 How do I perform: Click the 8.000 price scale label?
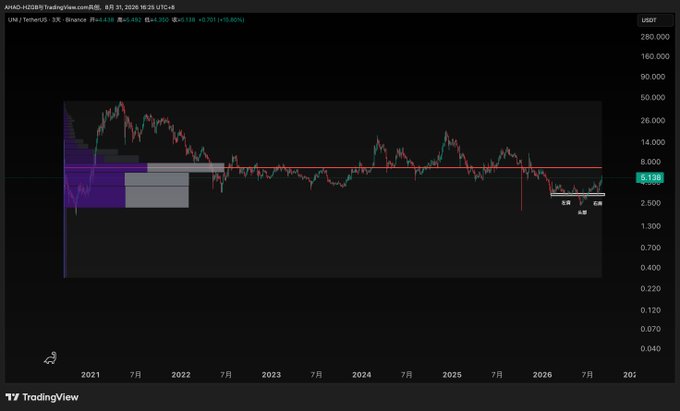651,162
